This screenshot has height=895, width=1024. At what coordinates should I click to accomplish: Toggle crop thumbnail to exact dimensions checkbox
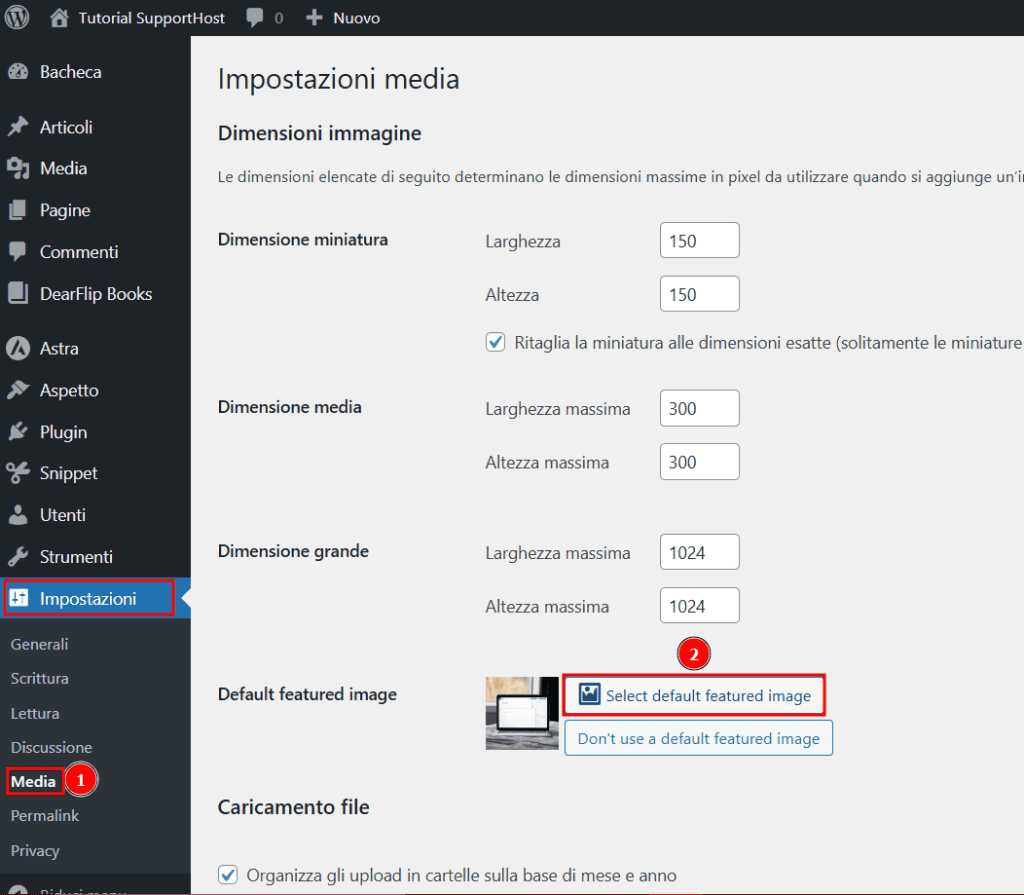pyautogui.click(x=495, y=341)
